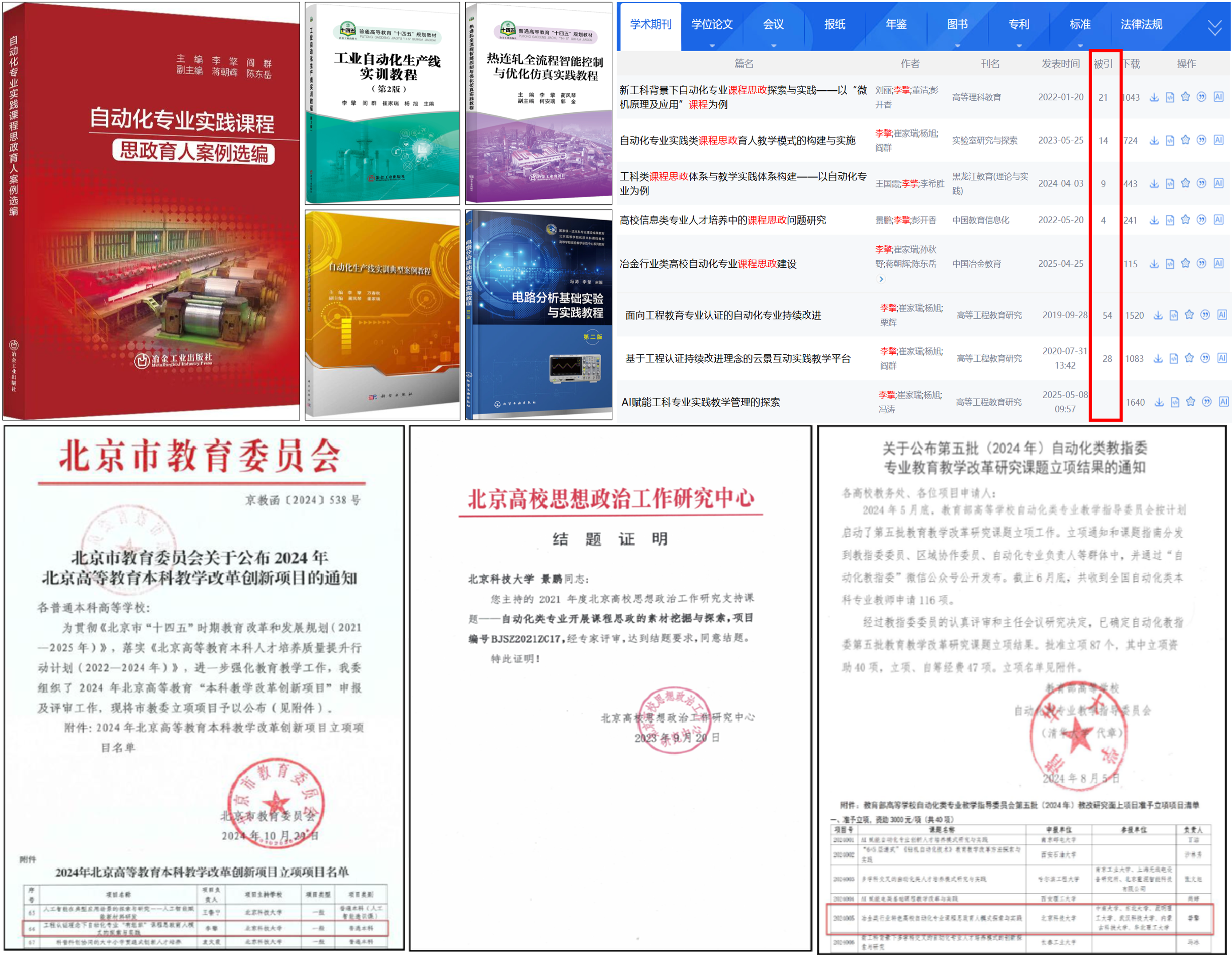Open dropdown arrow under 图书 tab
The width and height of the screenshot is (1232, 957).
[x=957, y=46]
